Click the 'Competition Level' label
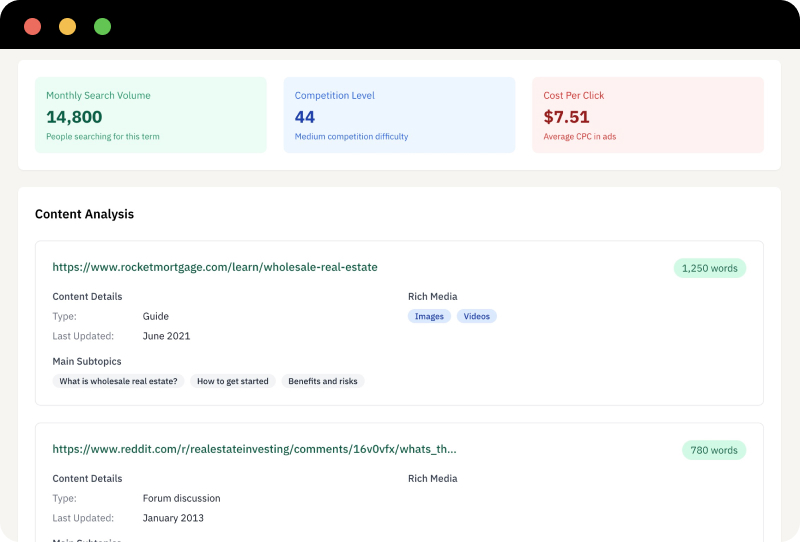 pos(335,95)
